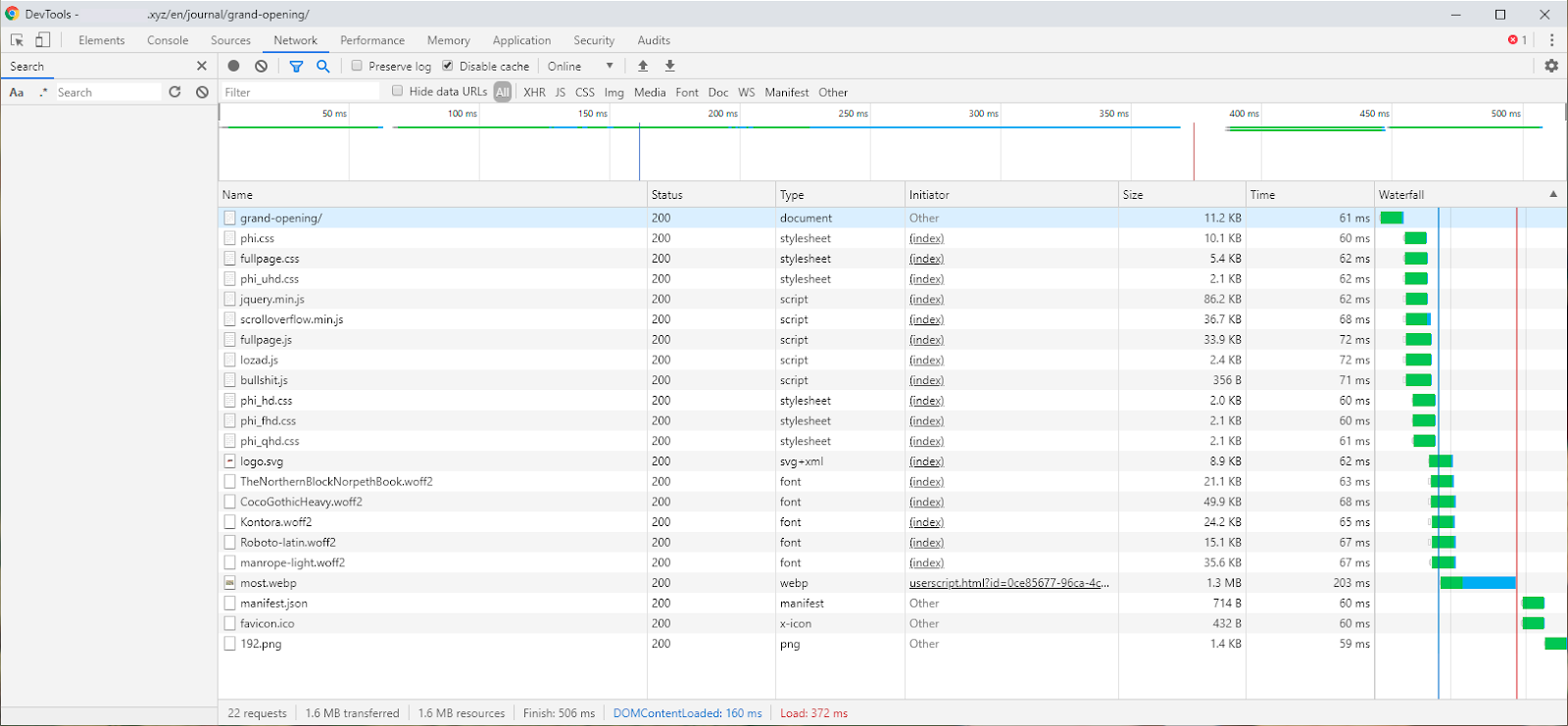Toggle the network filter funnel icon
Screen dimensions: 1568x726
tap(296, 66)
